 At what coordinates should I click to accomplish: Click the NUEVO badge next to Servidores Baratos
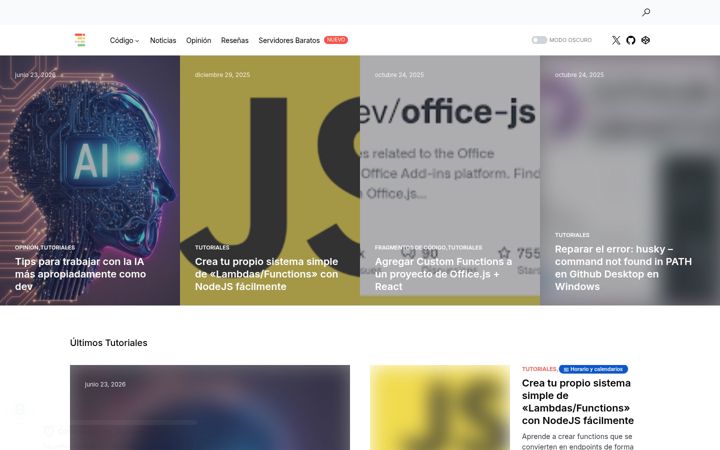(x=336, y=40)
